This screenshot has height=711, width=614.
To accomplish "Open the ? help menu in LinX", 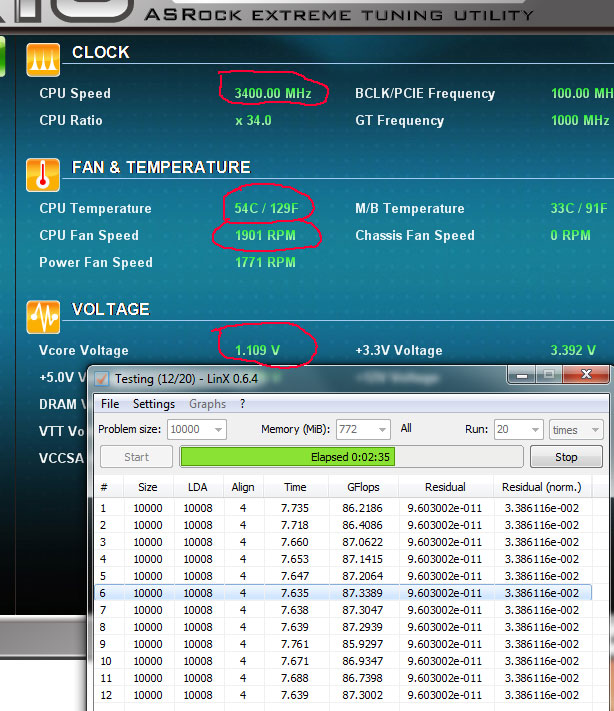I will (243, 404).
